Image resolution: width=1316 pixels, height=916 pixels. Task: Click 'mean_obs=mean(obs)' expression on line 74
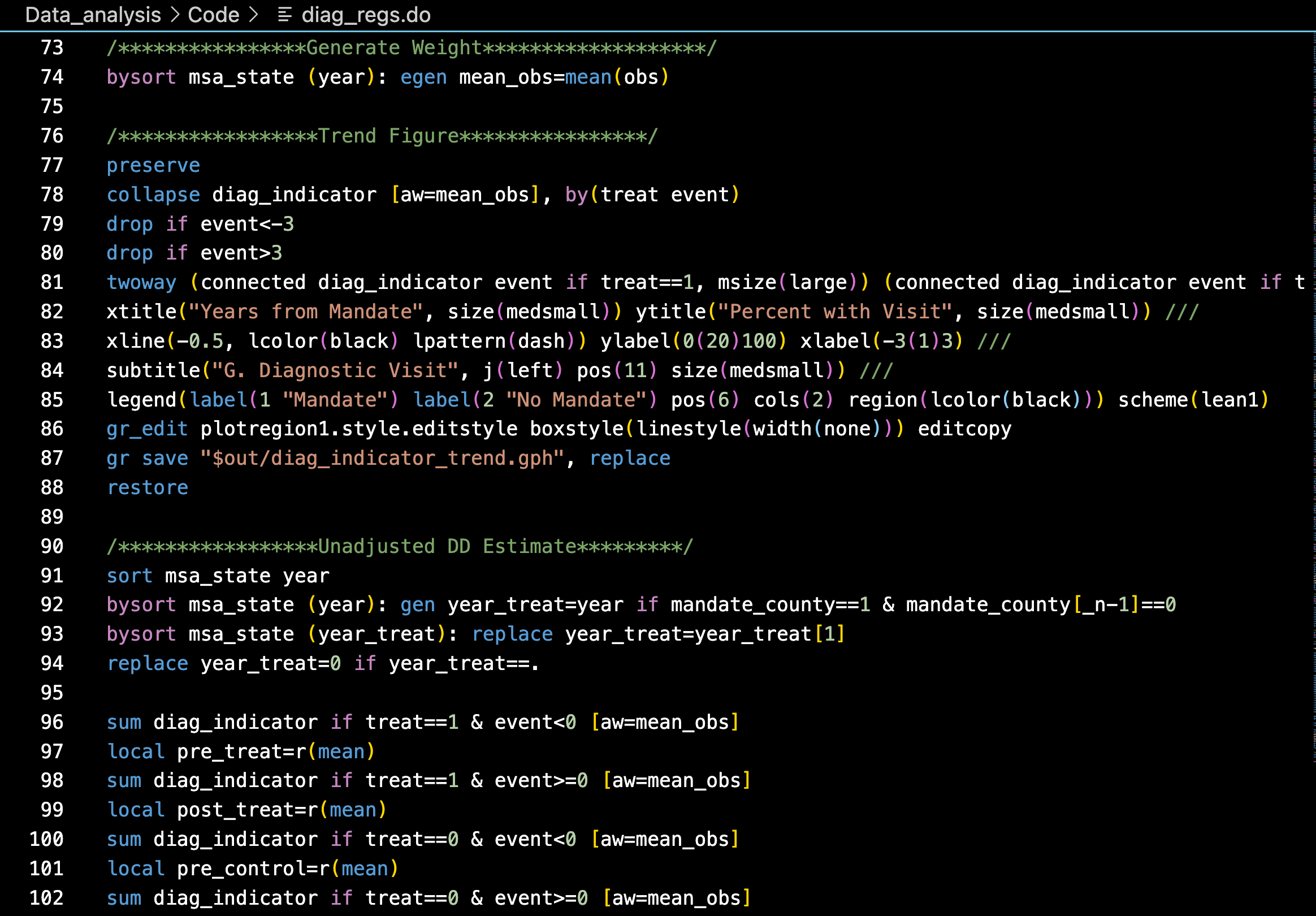[564, 77]
